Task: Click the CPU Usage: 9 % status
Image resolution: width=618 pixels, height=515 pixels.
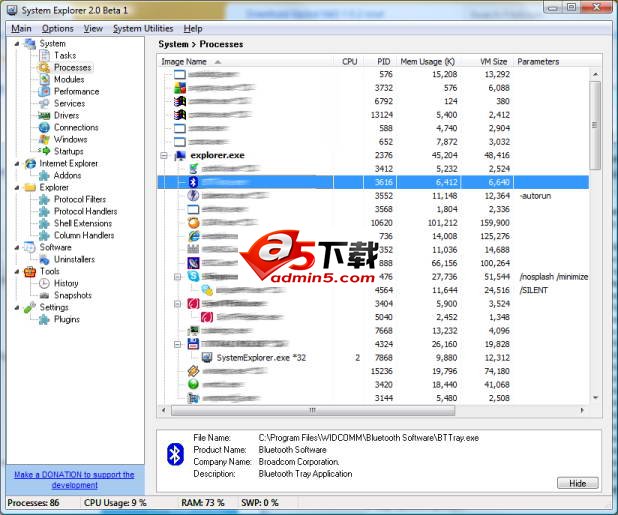Action: (115, 503)
